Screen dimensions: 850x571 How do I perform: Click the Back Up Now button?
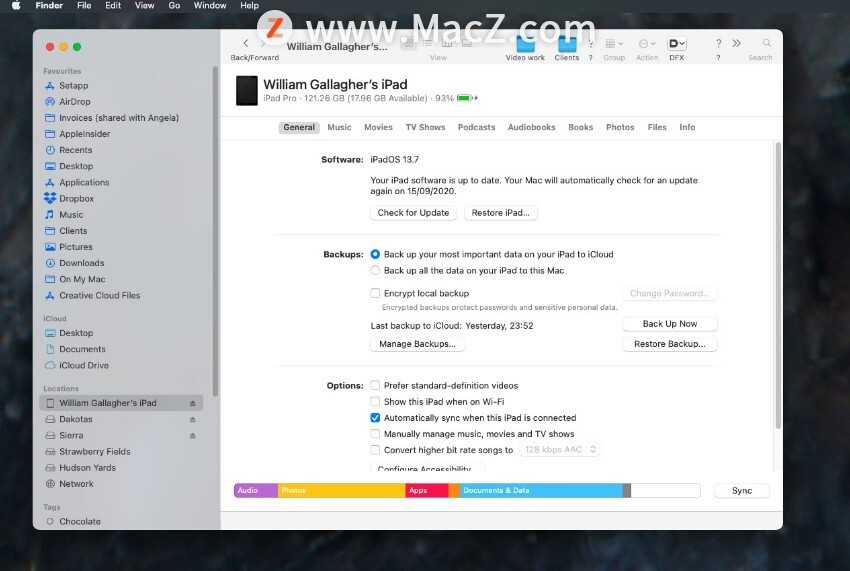point(670,324)
